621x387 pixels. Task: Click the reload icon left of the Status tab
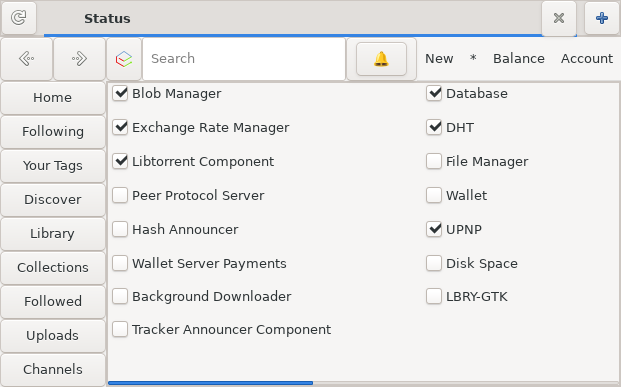point(19,18)
